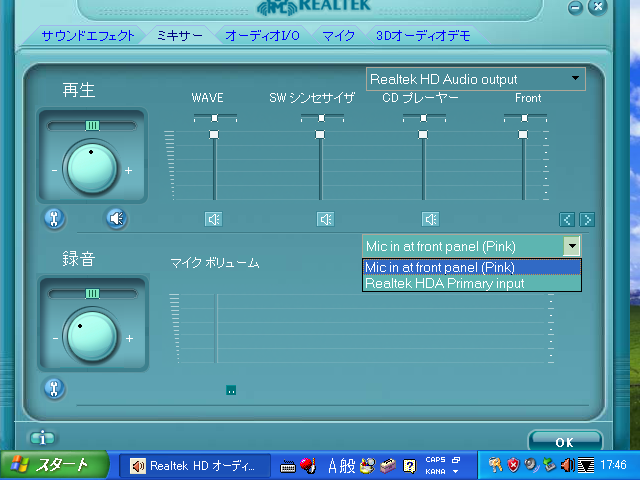This screenshot has height=480, width=640.
Task: Click the system clock 17:46
Action: [x=613, y=465]
